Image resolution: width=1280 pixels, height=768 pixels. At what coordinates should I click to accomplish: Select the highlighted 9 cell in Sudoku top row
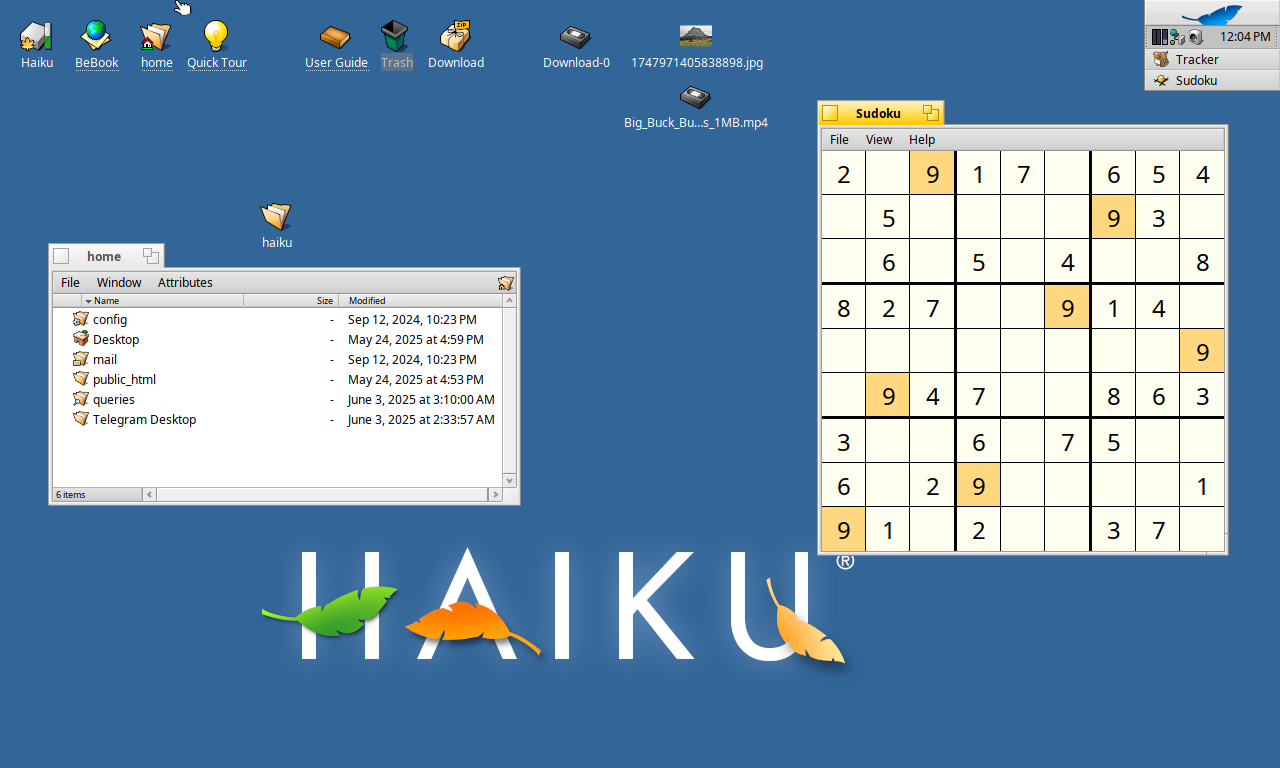tap(933, 173)
